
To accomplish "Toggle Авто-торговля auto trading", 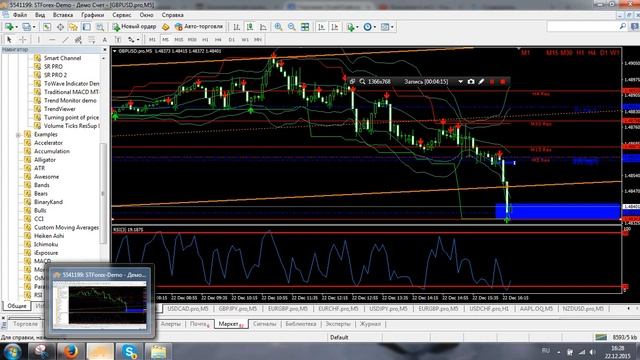I will tap(199, 27).
